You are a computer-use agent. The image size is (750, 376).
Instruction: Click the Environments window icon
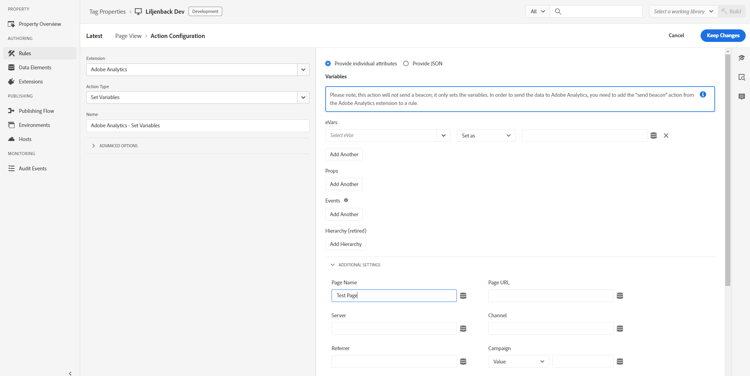tap(11, 125)
